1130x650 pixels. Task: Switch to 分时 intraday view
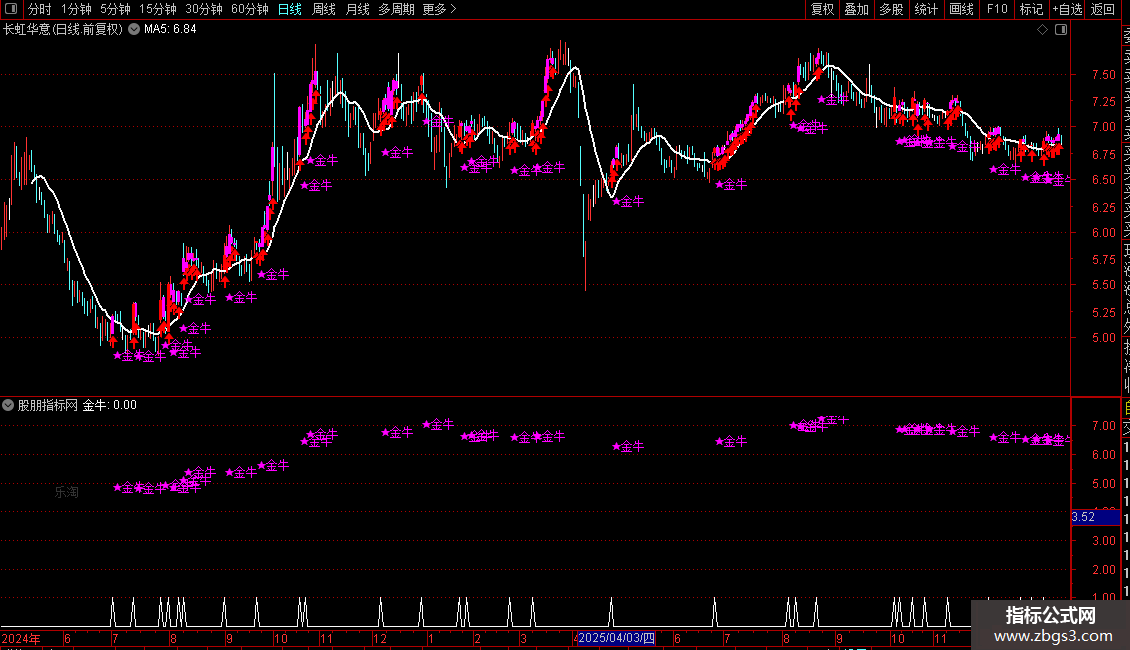pos(40,9)
